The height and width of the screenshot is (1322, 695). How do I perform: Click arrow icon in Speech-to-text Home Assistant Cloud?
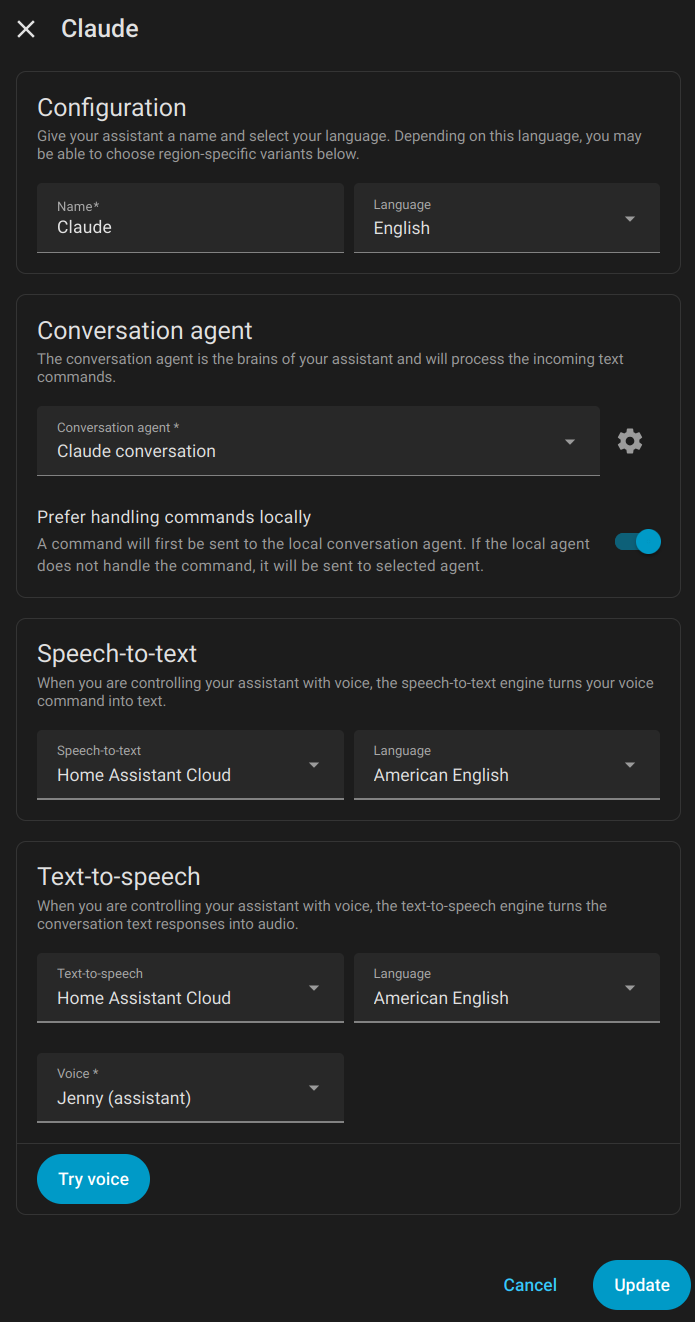point(314,765)
